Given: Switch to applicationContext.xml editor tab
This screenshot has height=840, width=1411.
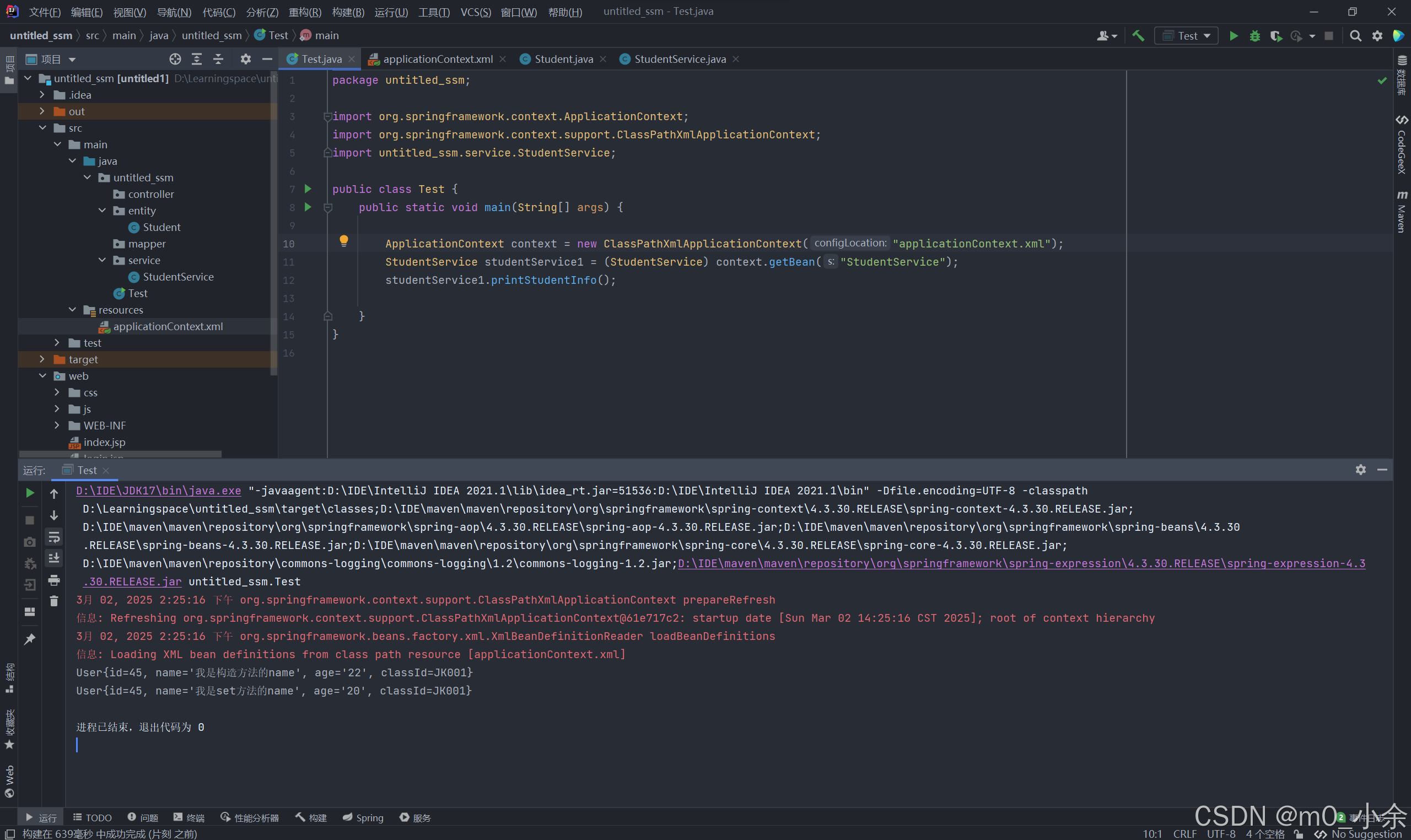Looking at the screenshot, I should tap(437, 60).
